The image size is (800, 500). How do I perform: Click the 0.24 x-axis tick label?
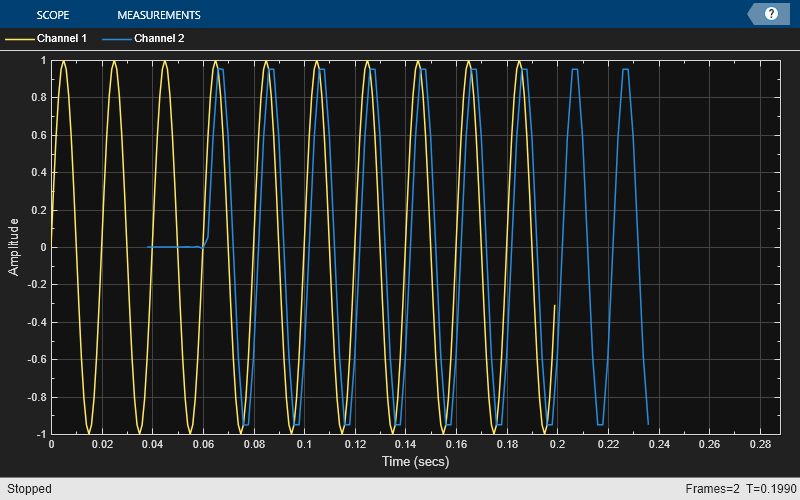(659, 444)
